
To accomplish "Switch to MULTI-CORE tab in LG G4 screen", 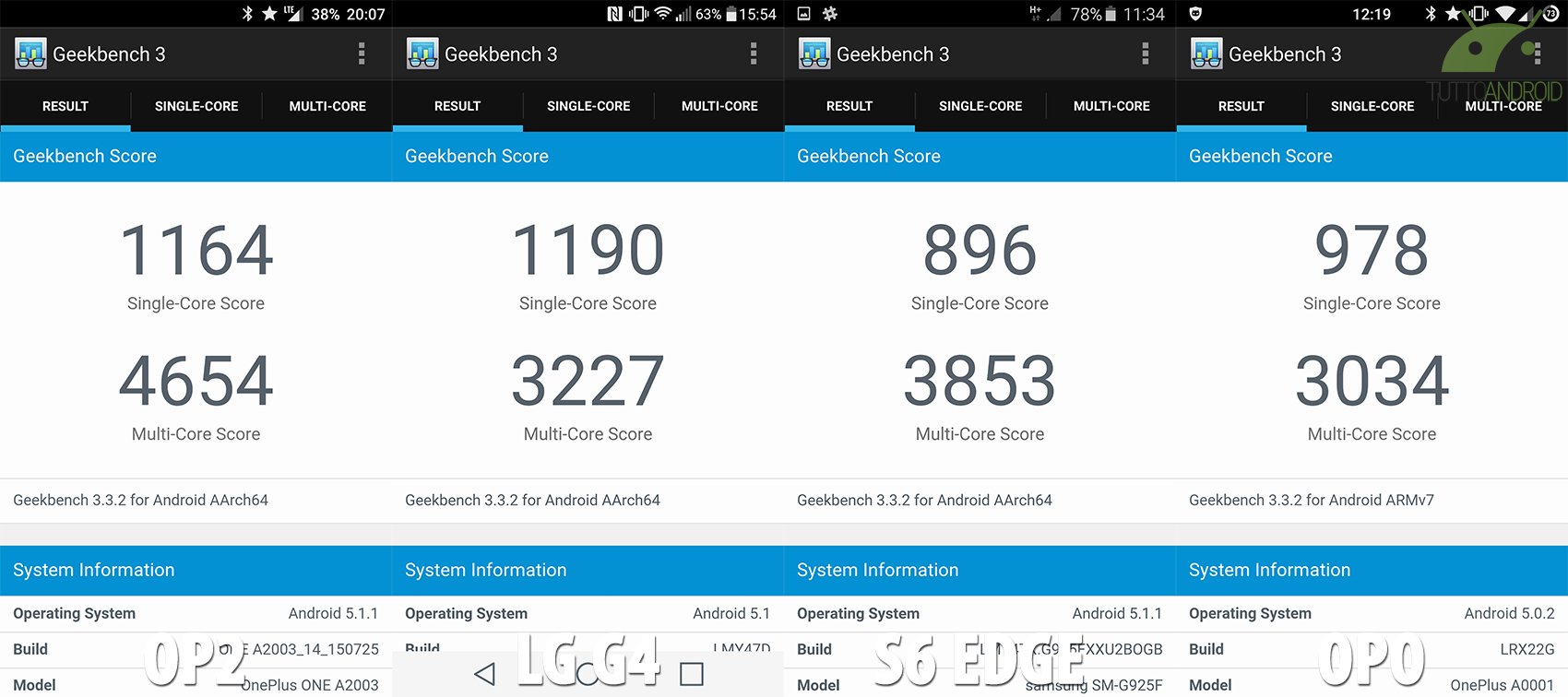I will (719, 106).
